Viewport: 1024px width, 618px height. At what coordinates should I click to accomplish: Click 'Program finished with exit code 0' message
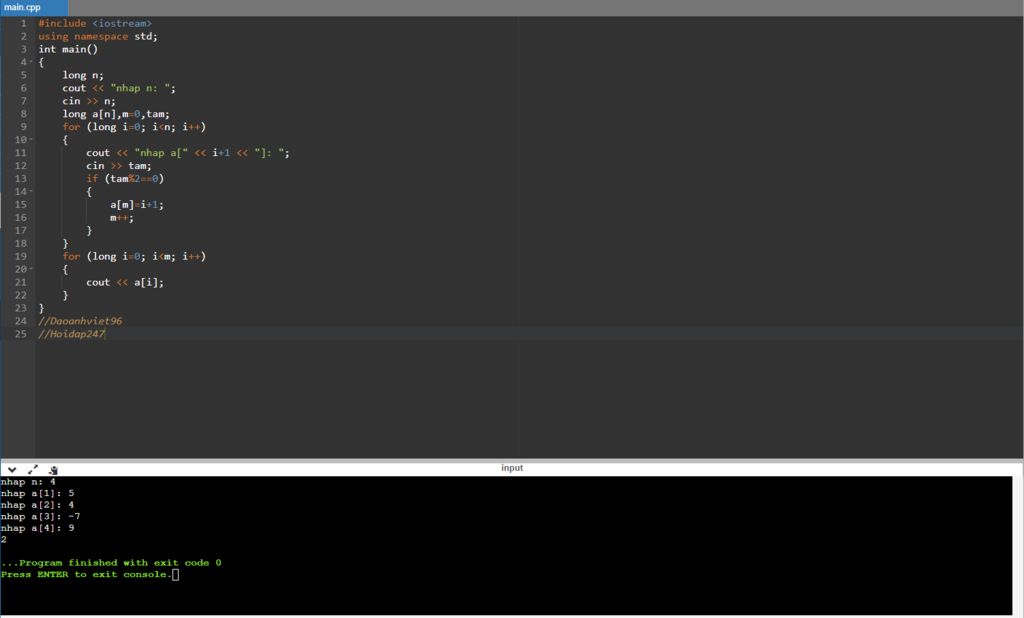coord(120,563)
